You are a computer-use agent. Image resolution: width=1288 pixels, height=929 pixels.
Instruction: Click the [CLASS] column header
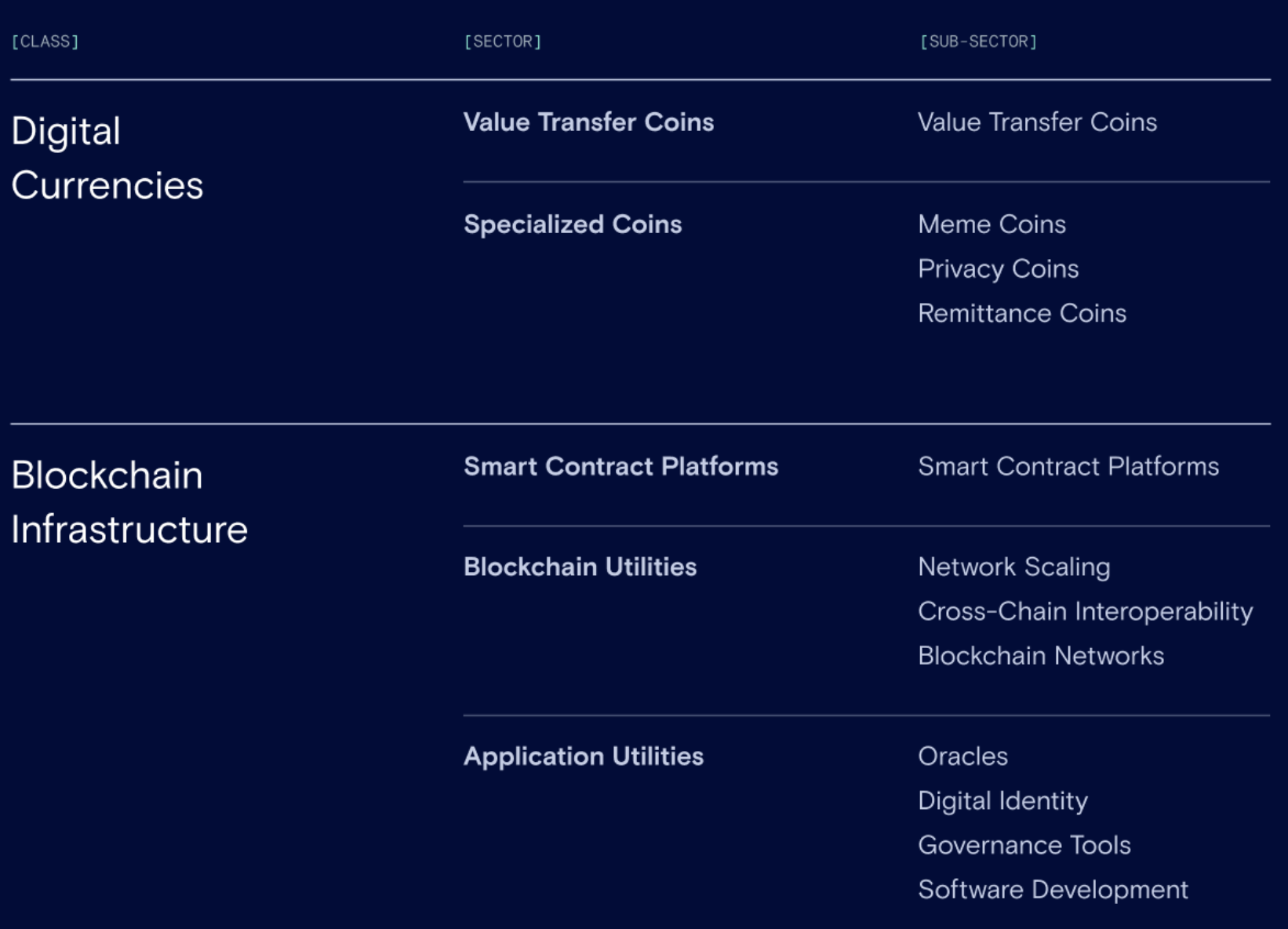pyautogui.click(x=45, y=42)
